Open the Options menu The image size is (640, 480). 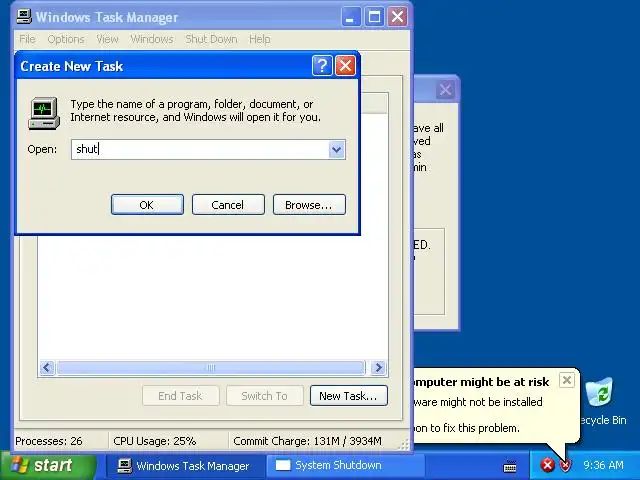66,39
